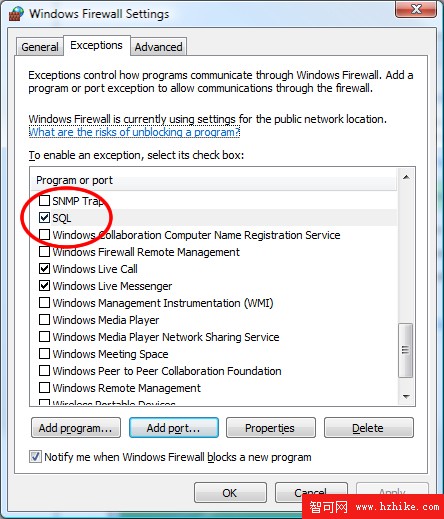
Task: Switch to the General tab
Action: pos(40,47)
